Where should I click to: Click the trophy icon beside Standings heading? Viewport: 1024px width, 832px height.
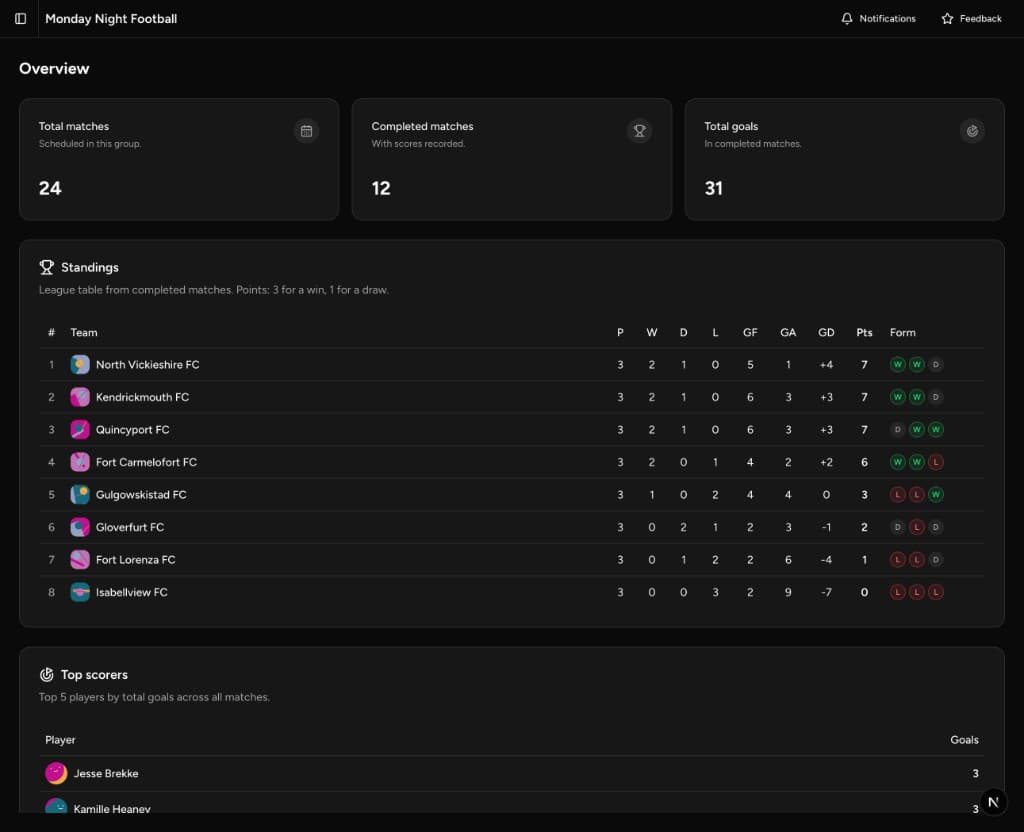pyautogui.click(x=46, y=267)
